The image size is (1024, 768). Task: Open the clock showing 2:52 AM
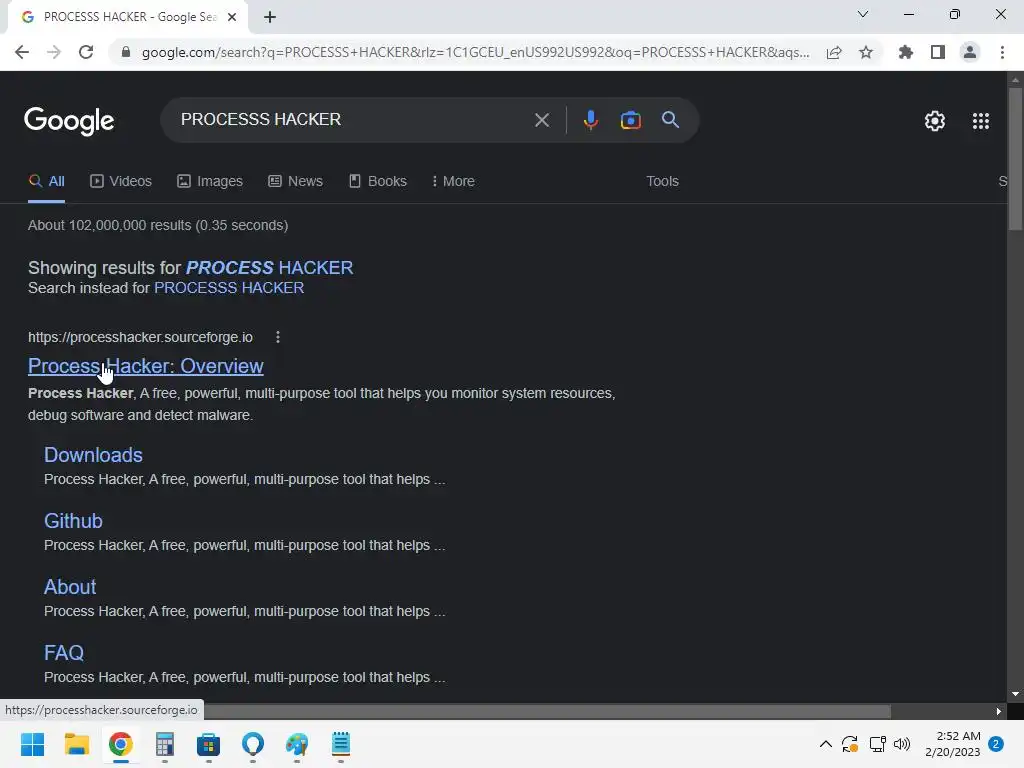pos(952,744)
